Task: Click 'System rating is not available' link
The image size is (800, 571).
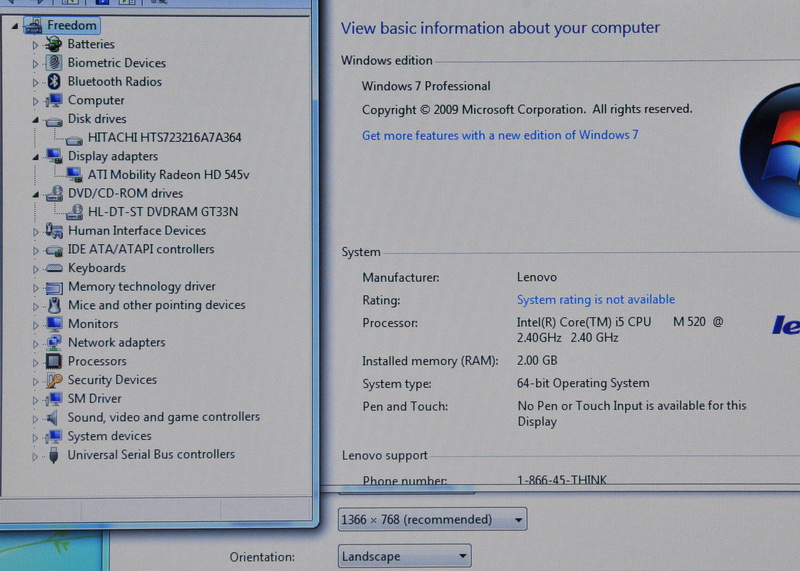Action: pyautogui.click(x=595, y=300)
